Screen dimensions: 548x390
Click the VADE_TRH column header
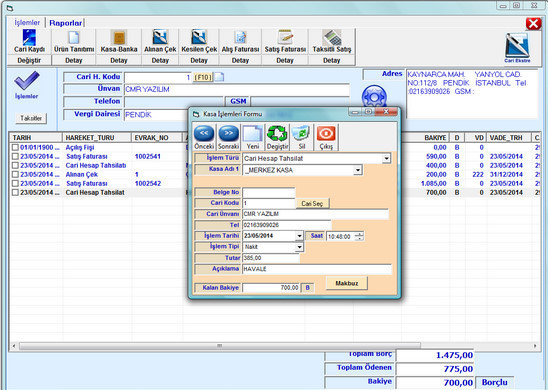(509, 138)
